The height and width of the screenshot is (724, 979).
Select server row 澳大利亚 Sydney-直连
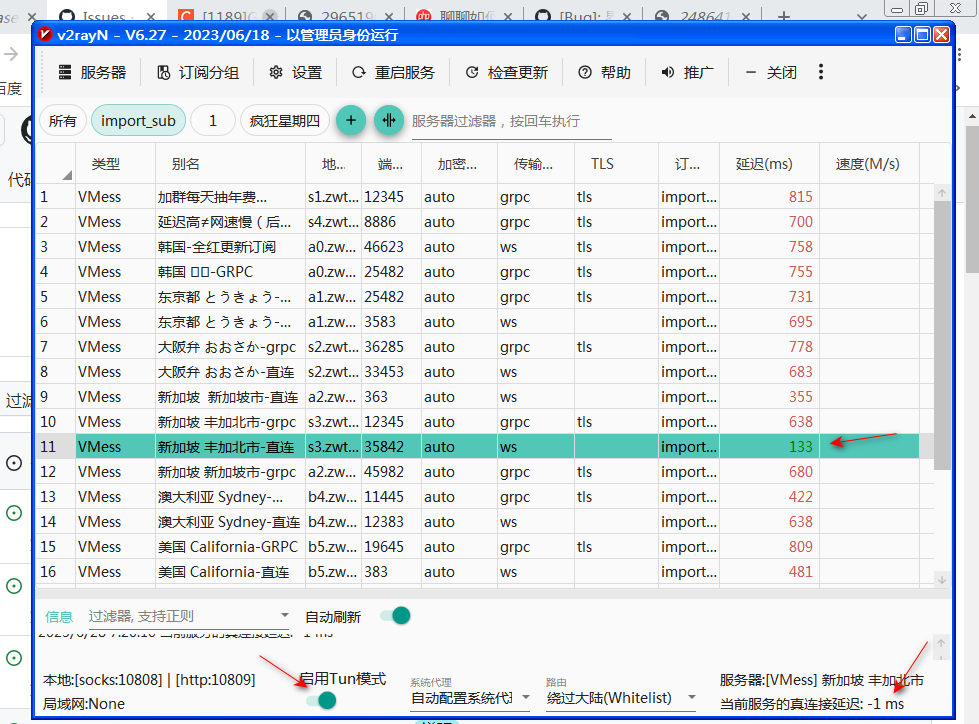coord(477,522)
